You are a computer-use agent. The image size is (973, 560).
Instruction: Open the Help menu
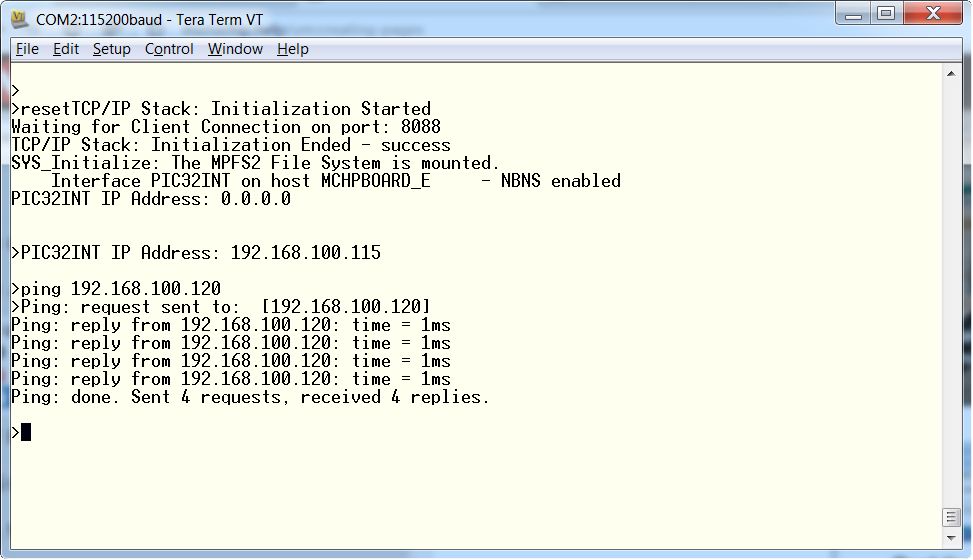click(292, 49)
